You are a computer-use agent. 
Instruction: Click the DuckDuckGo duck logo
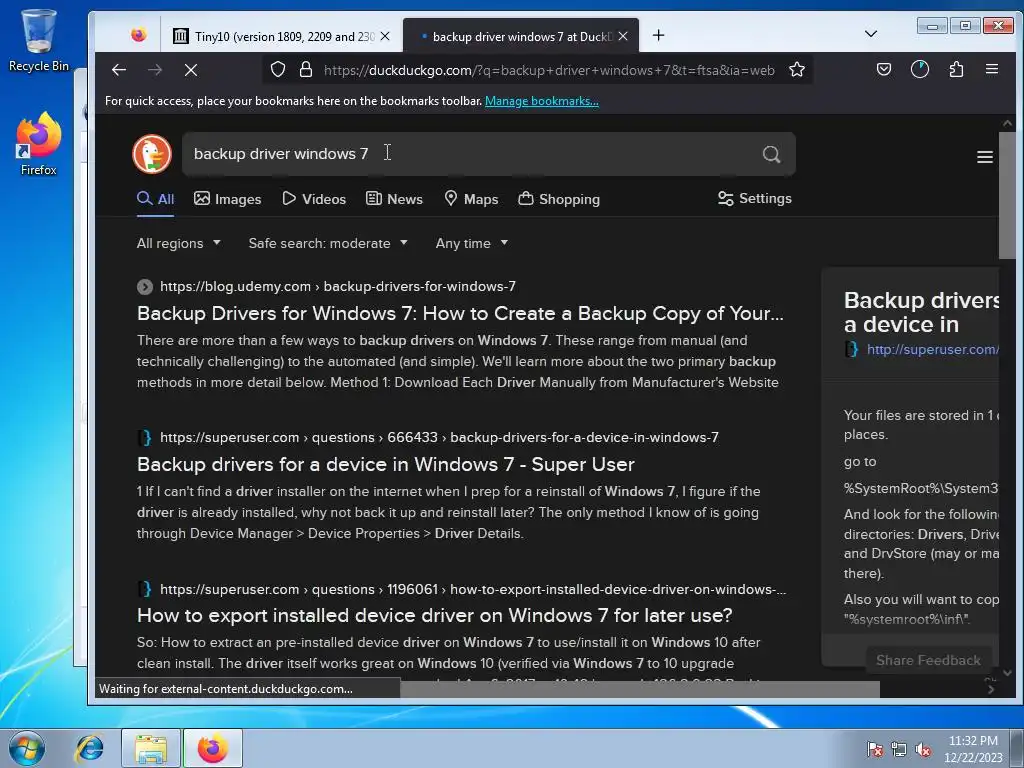coord(152,154)
